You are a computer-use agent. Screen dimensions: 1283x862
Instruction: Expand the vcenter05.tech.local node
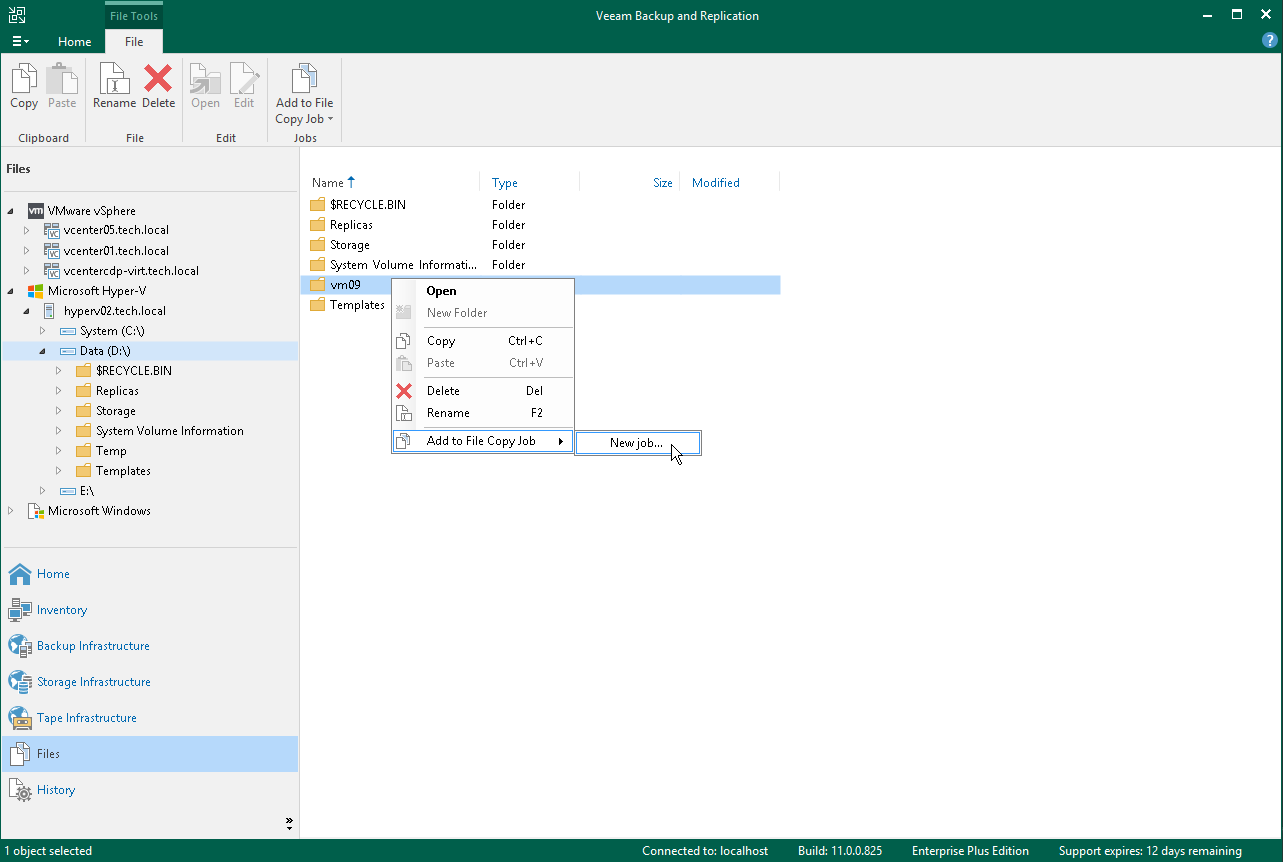tap(27, 231)
